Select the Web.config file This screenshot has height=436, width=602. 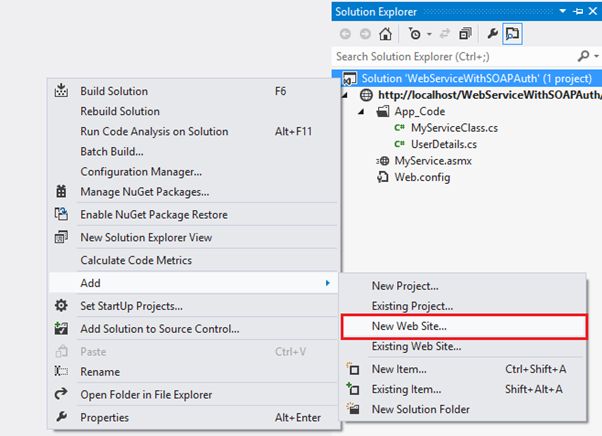421,177
